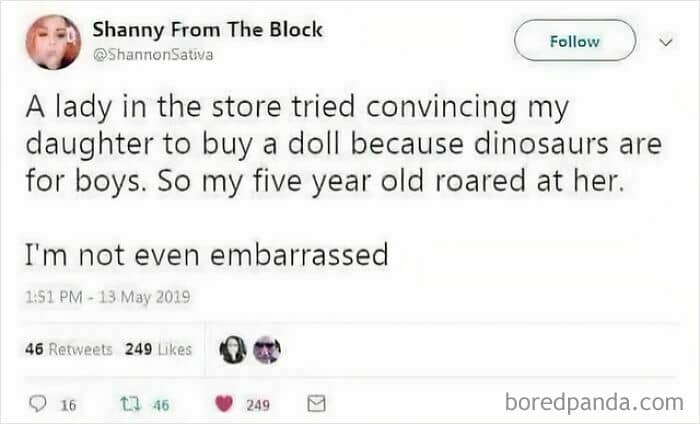Click the boredpanda.com watermark

pyautogui.click(x=595, y=402)
